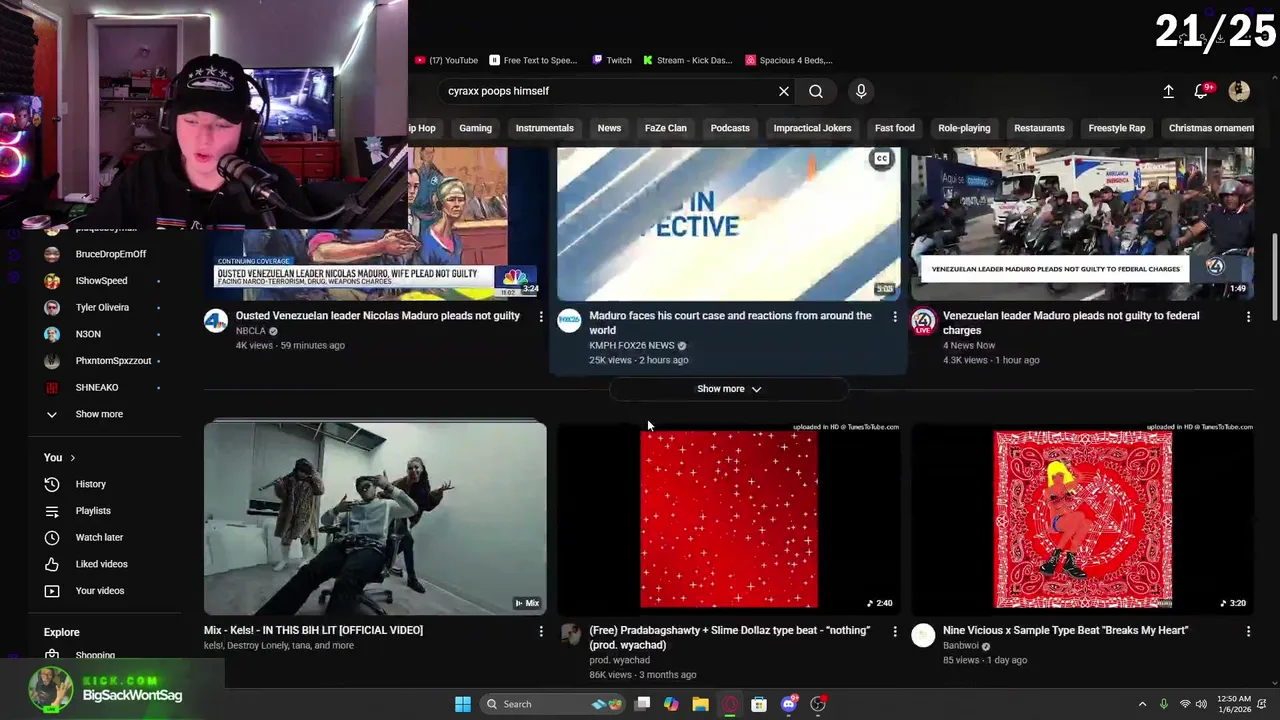Image resolution: width=1280 pixels, height=720 pixels.
Task: Play the Nine Vicious Breaks My Heart thumbnail
Action: pyautogui.click(x=1082, y=518)
